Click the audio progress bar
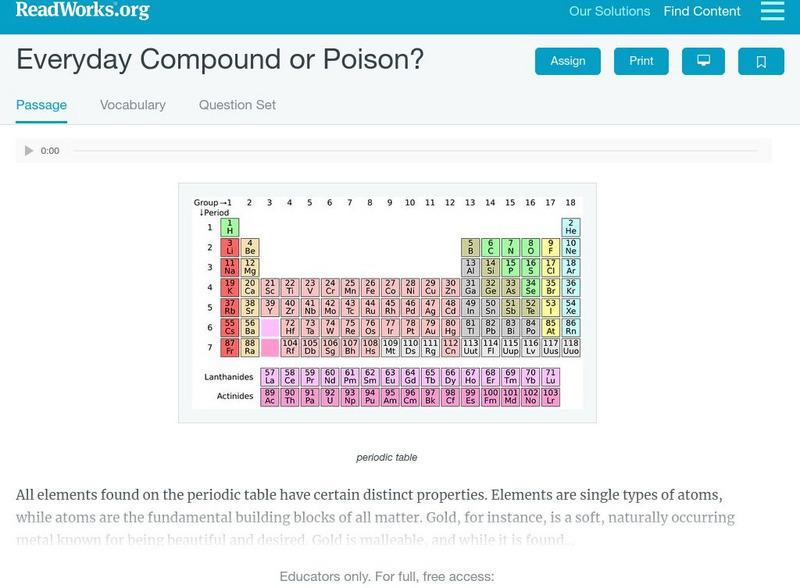 (x=420, y=151)
